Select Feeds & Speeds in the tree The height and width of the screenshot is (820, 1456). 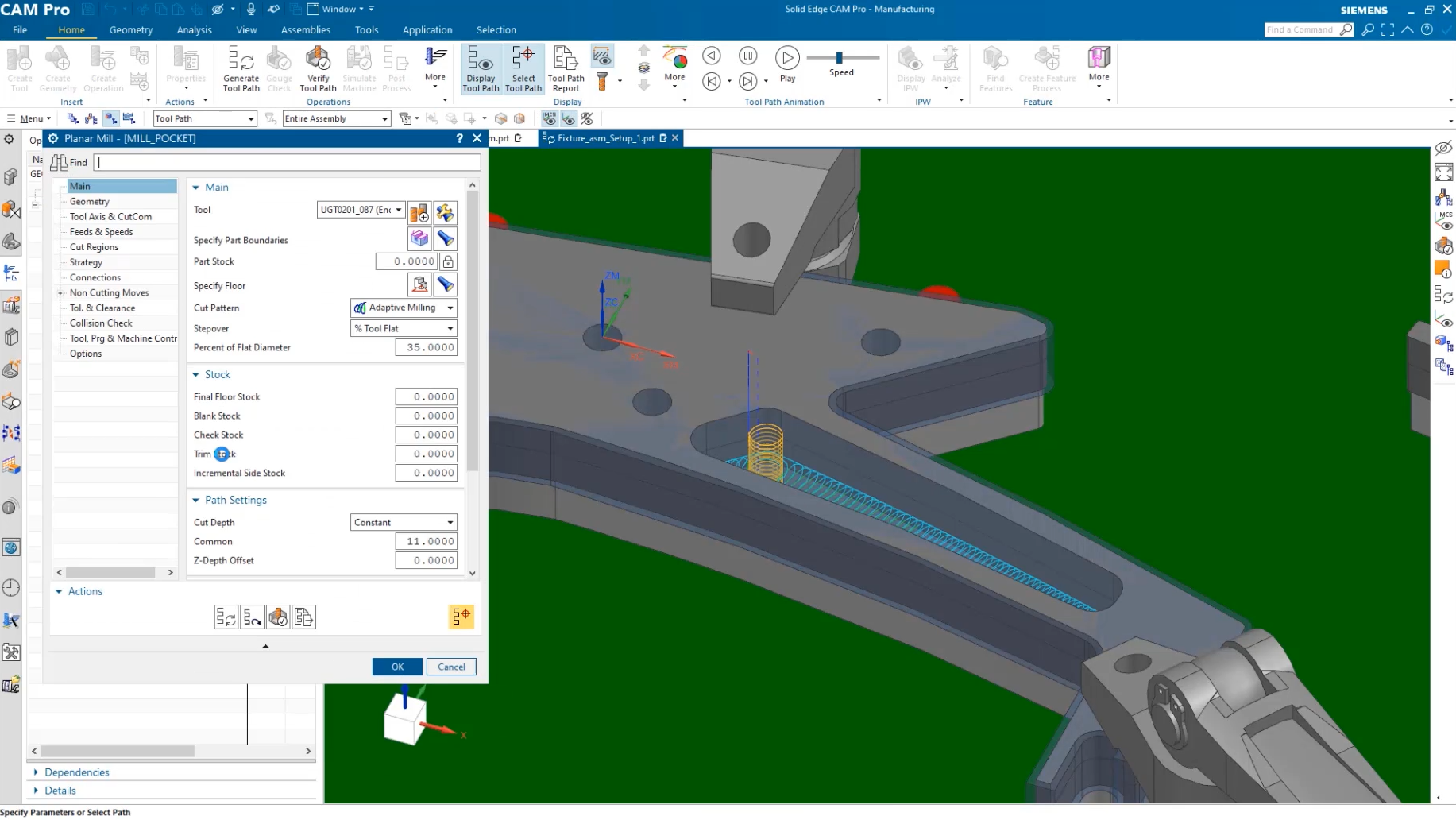[x=101, y=232]
